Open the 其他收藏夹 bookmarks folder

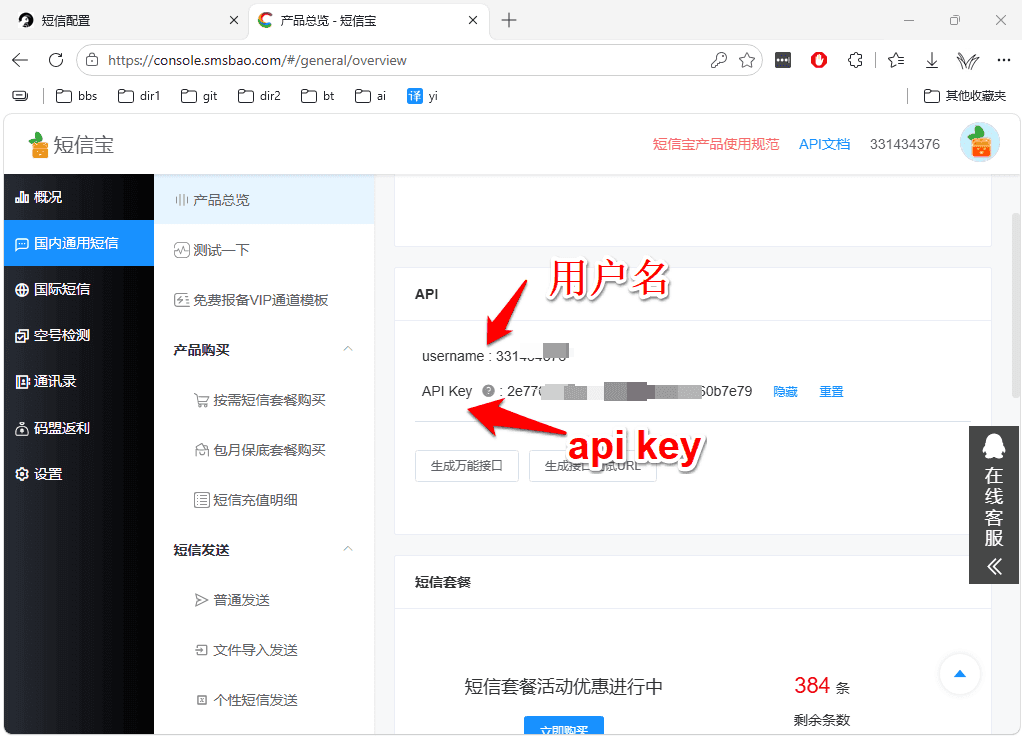(x=965, y=96)
